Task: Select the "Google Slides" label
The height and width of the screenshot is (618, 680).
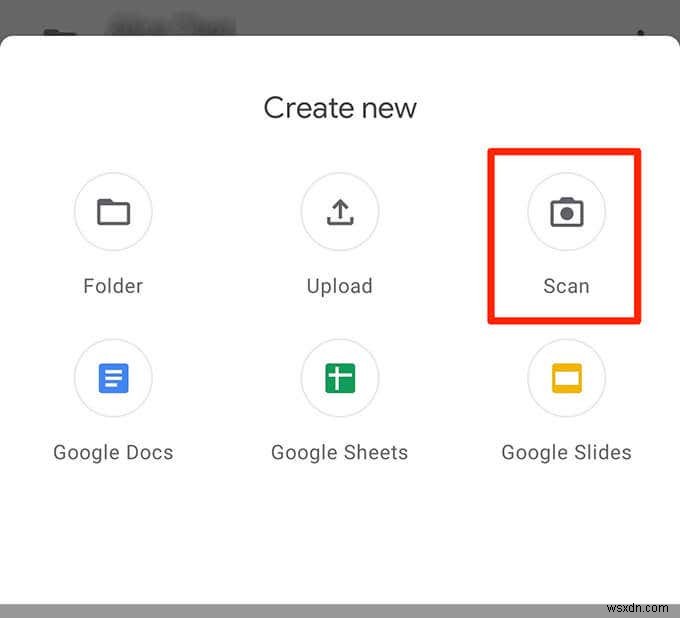Action: 566,453
